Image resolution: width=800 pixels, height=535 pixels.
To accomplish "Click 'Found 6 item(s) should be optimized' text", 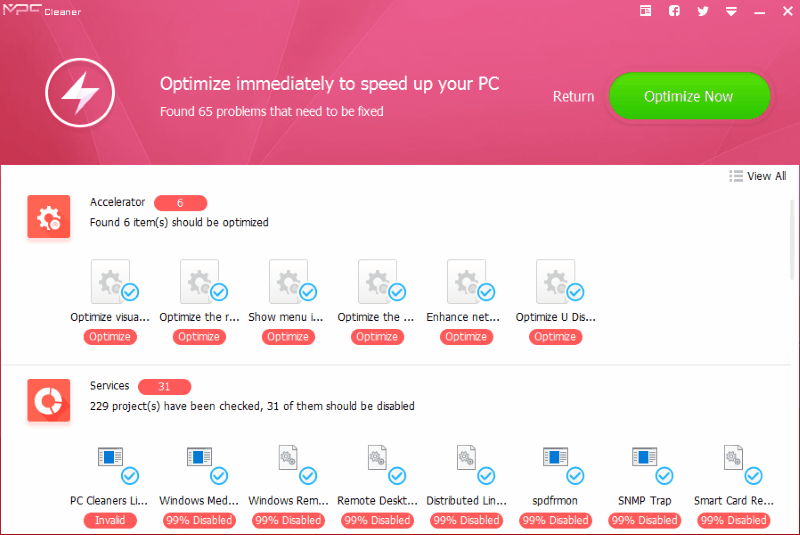I will [x=179, y=222].
